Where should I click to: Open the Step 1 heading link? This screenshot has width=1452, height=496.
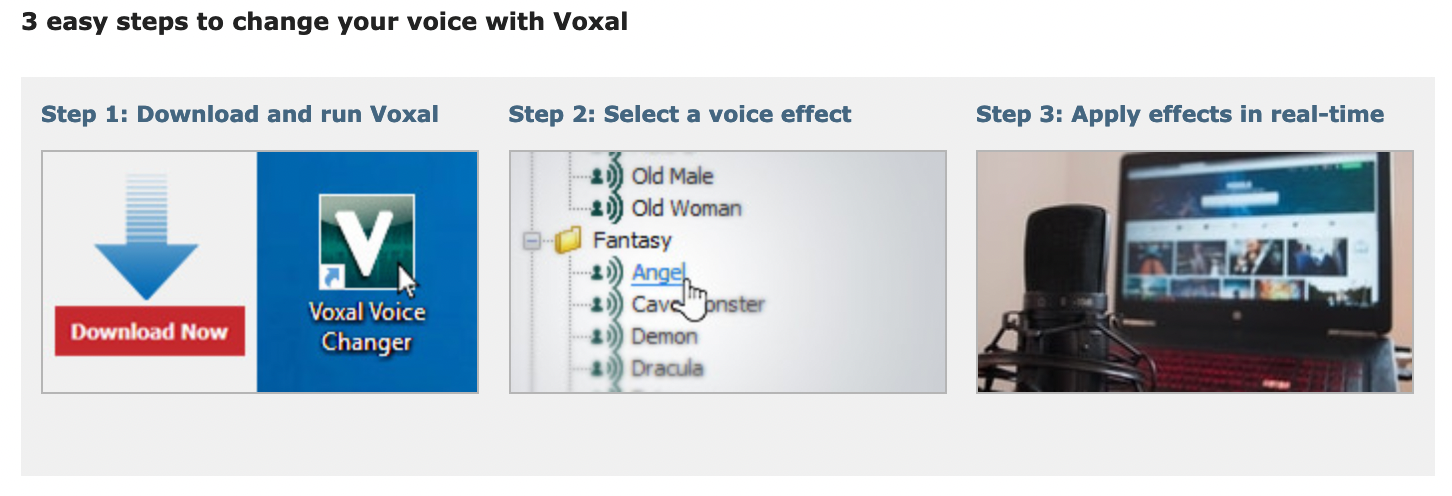click(x=240, y=114)
